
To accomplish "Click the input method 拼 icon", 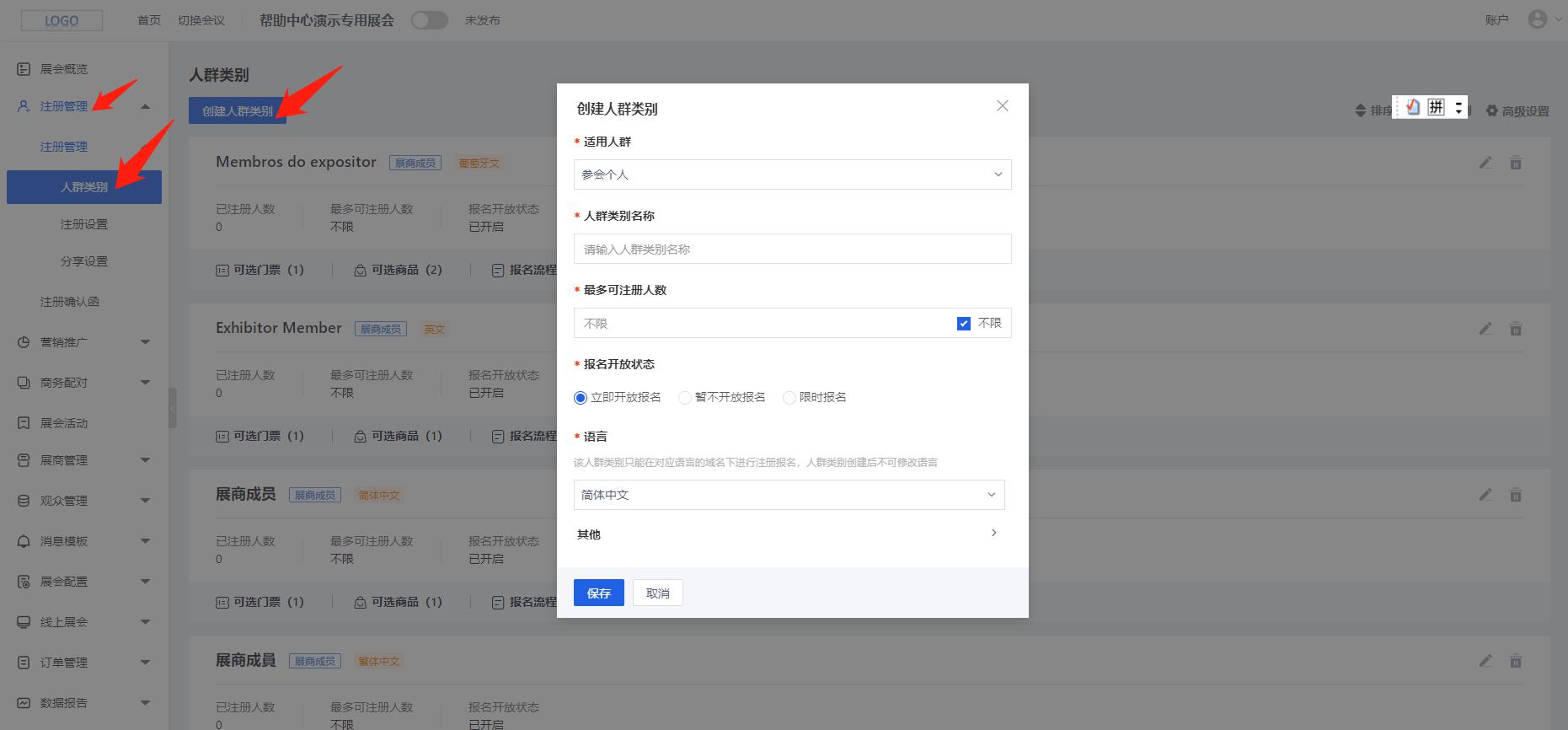I will (1436, 107).
